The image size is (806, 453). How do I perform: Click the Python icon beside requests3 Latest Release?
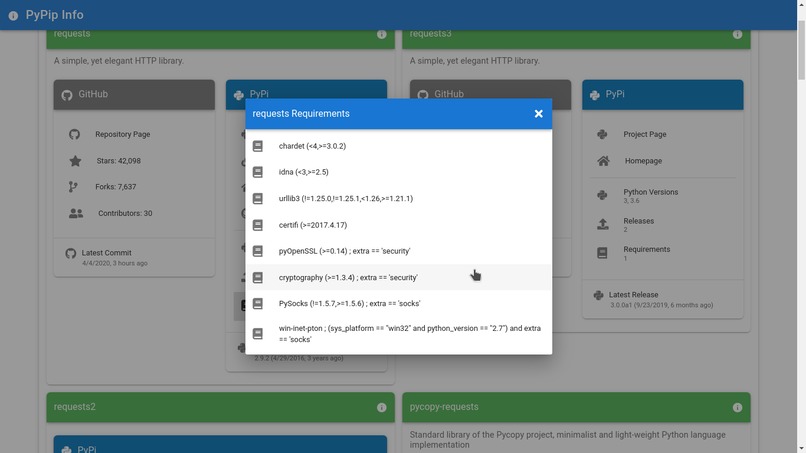tap(598, 295)
